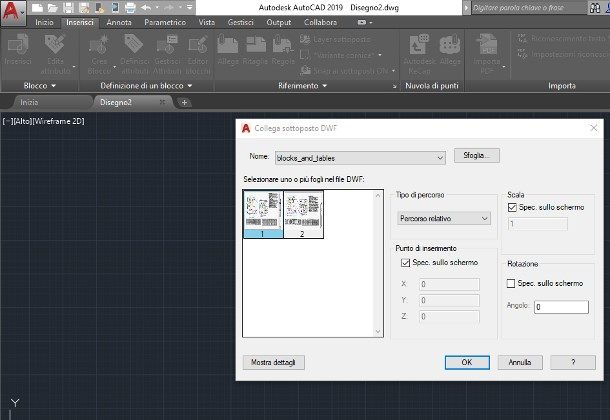The height and width of the screenshot is (420, 610).
Task: Open the Percorso relativo path type dropdown
Action: click(484, 218)
